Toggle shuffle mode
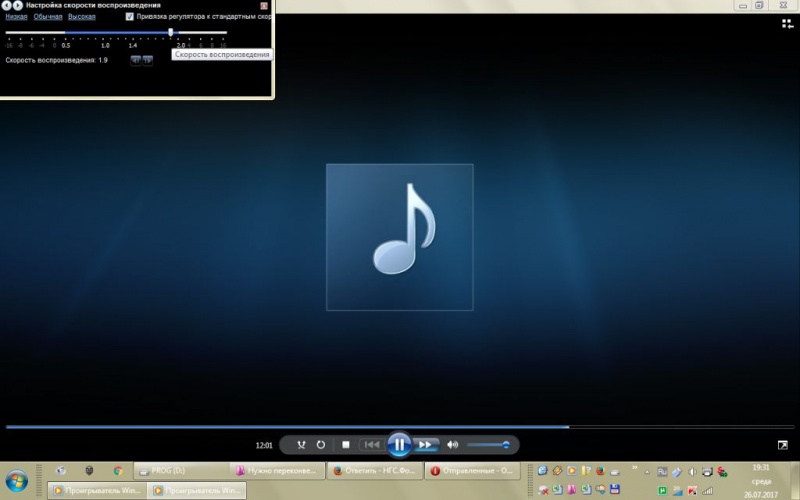This screenshot has width=800, height=500. click(301, 444)
